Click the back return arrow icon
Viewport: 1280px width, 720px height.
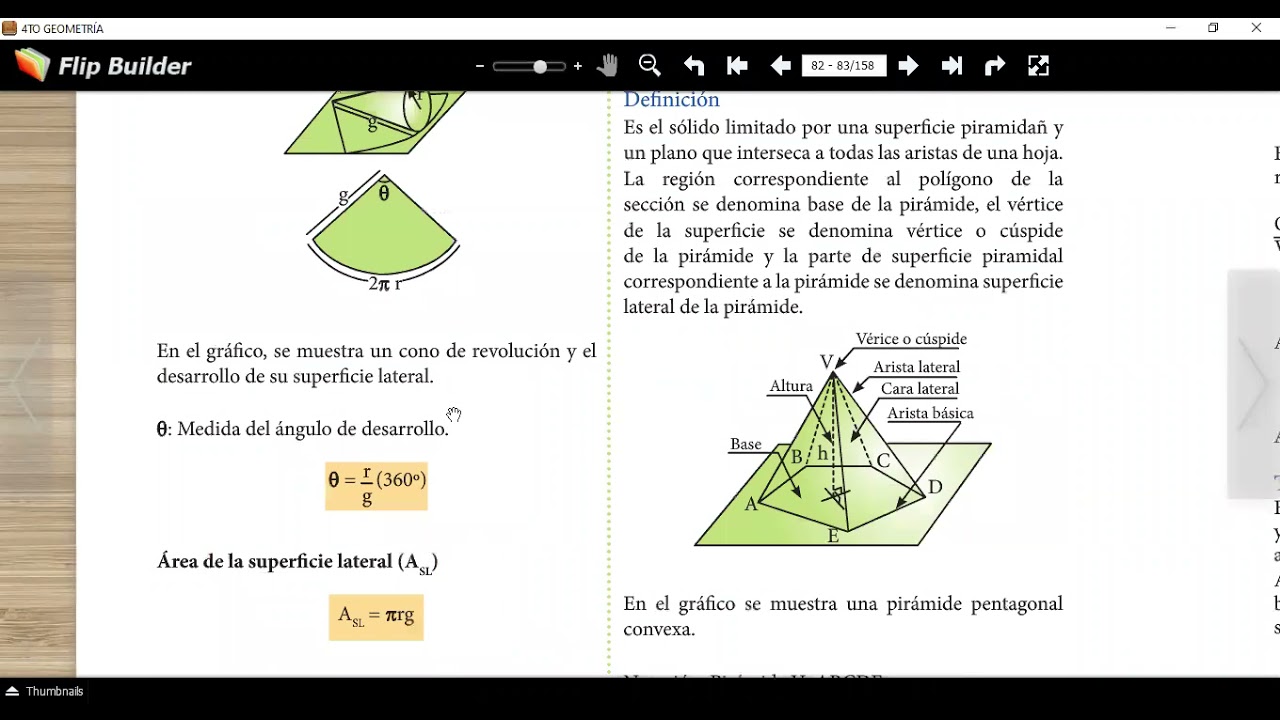pyautogui.click(x=694, y=66)
